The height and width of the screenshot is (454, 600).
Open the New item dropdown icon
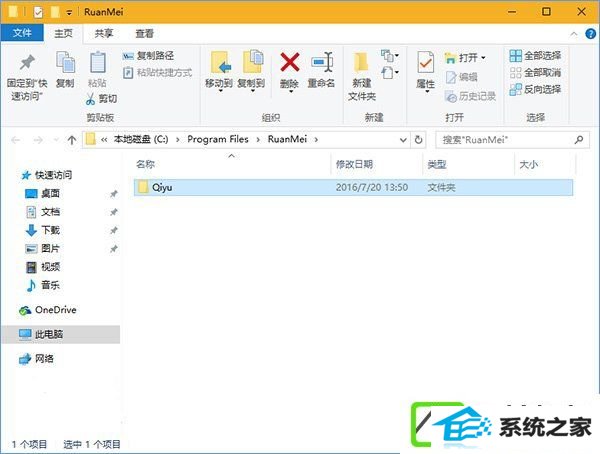point(390,56)
